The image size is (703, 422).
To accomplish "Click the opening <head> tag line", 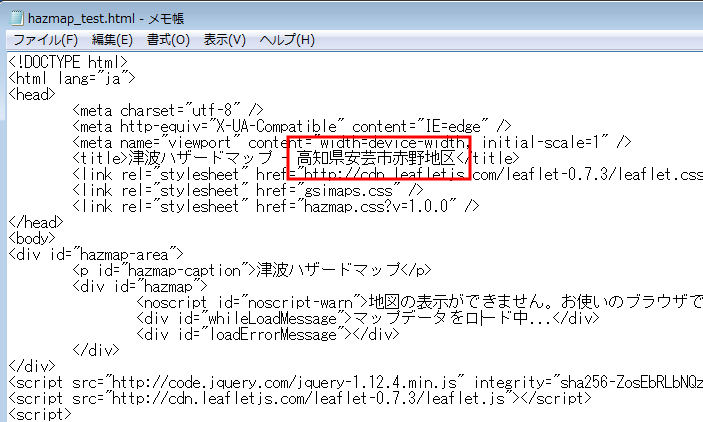I will coord(32,94).
